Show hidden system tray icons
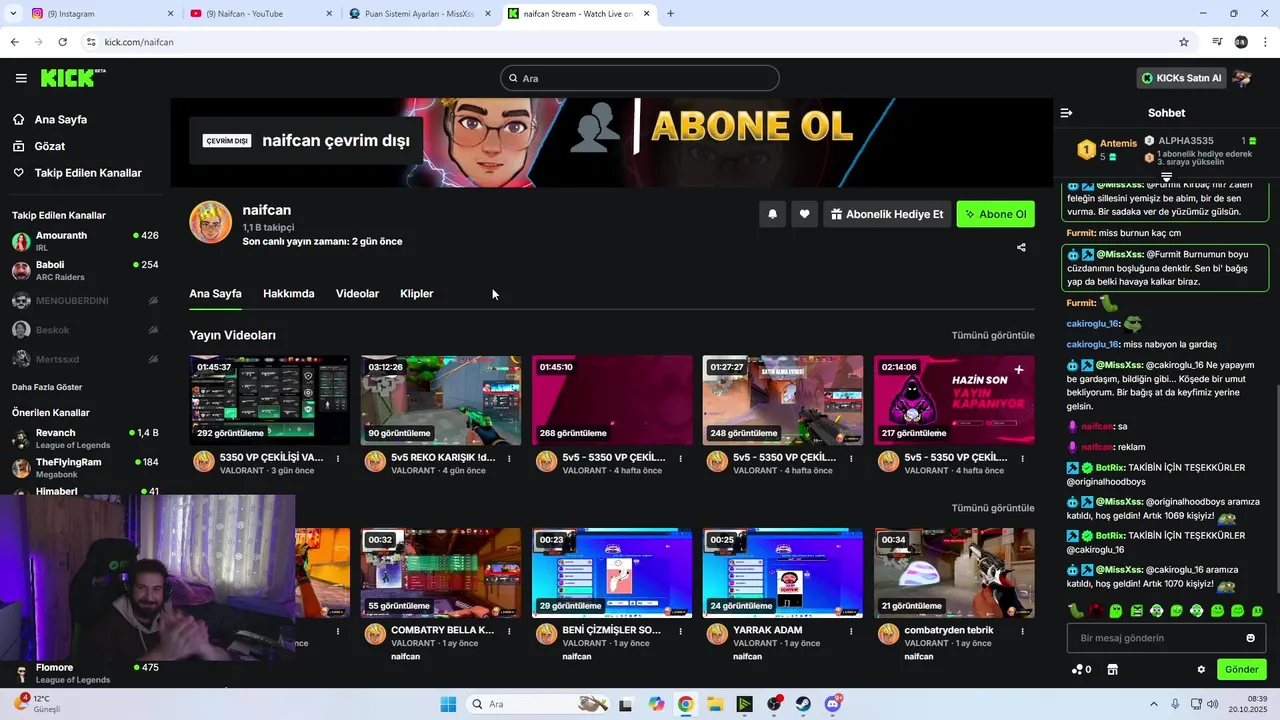The height and width of the screenshot is (720, 1280). tap(1153, 704)
